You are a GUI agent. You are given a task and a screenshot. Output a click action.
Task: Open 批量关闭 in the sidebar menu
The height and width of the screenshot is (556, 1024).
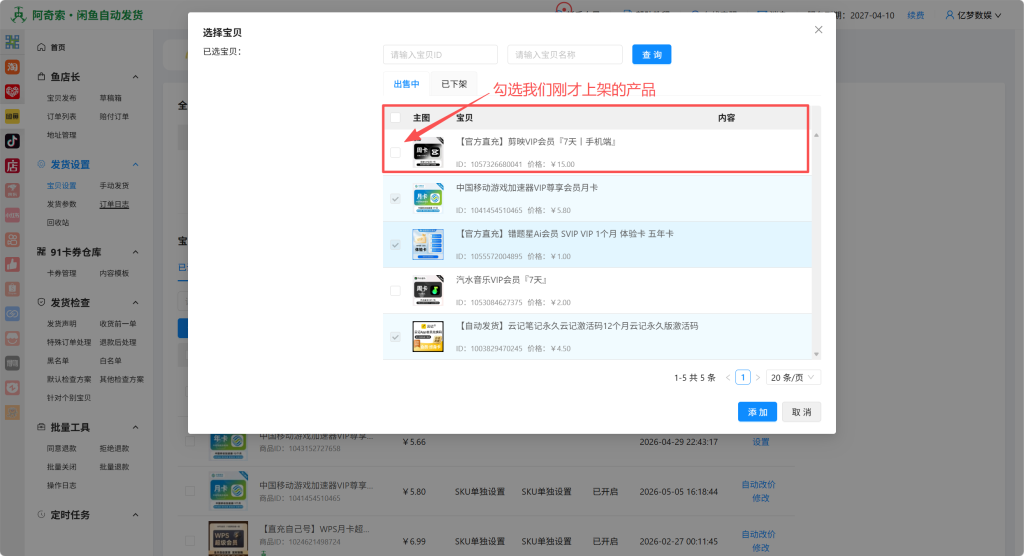click(61, 466)
